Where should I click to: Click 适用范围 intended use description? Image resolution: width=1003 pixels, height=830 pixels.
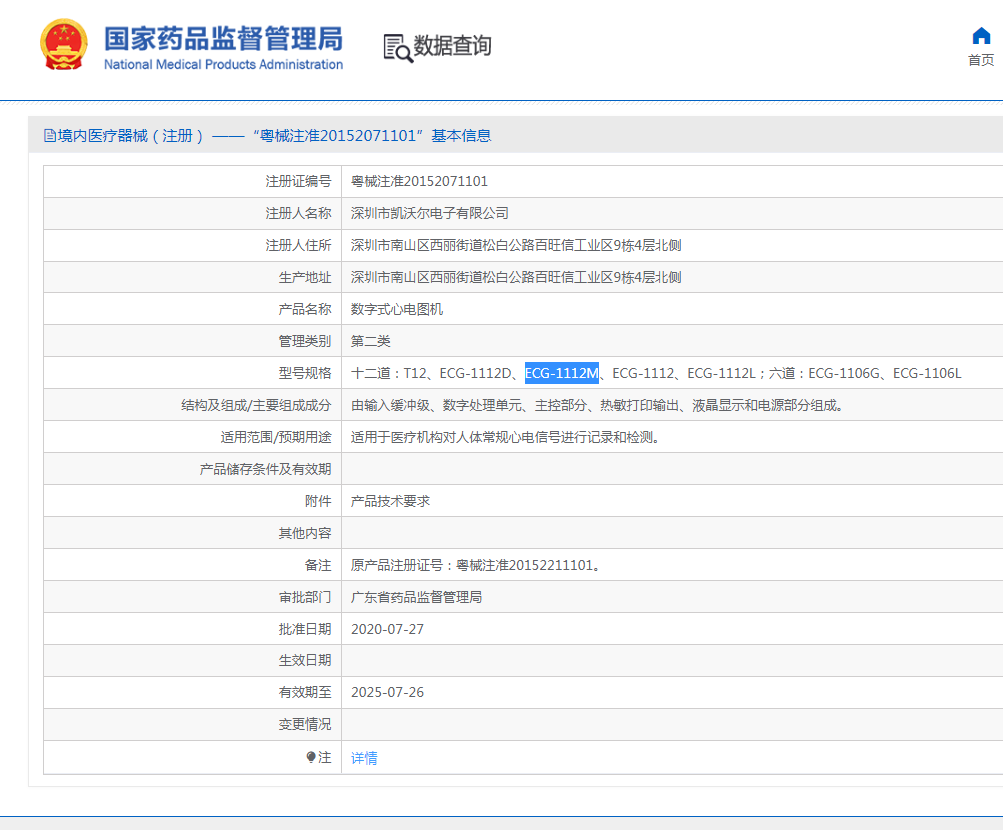tap(505, 437)
